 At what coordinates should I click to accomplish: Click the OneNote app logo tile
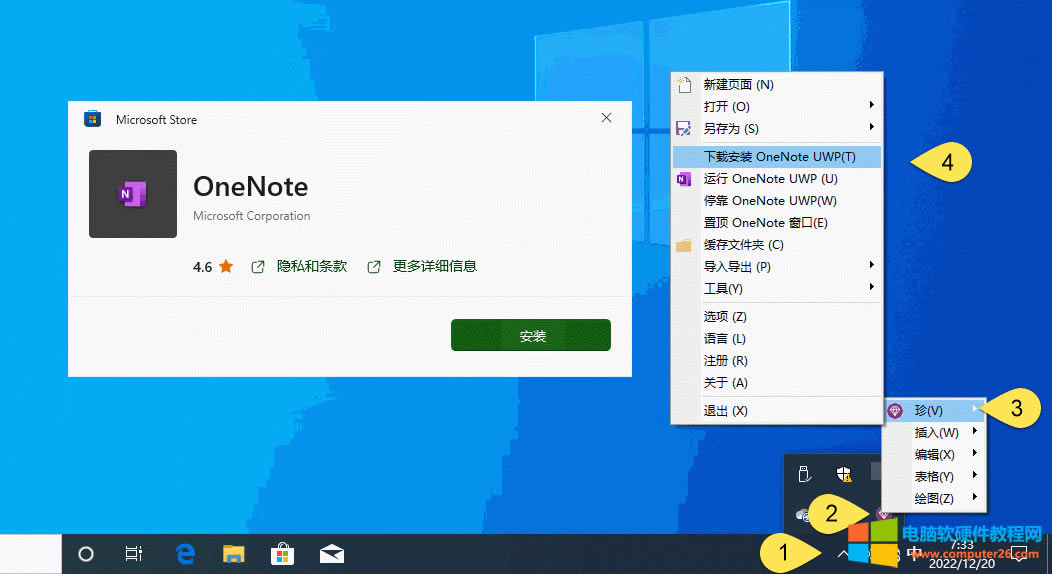[x=133, y=194]
